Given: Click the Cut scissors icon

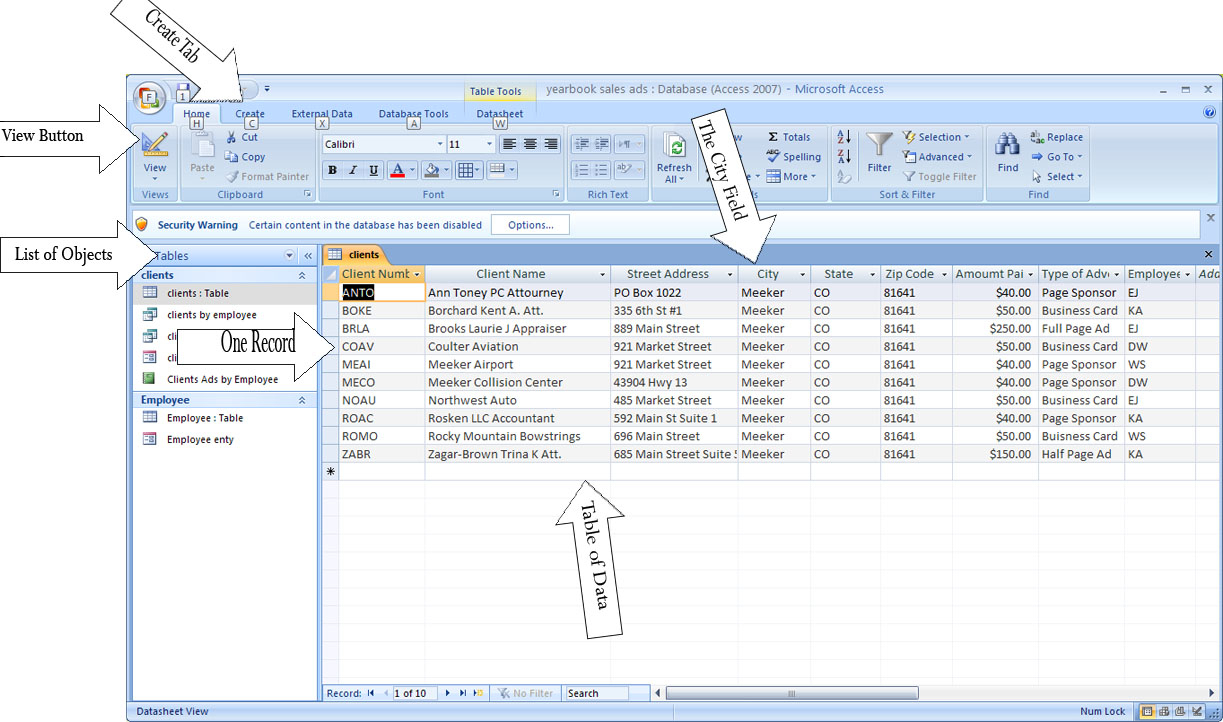Looking at the screenshot, I should pyautogui.click(x=232, y=137).
